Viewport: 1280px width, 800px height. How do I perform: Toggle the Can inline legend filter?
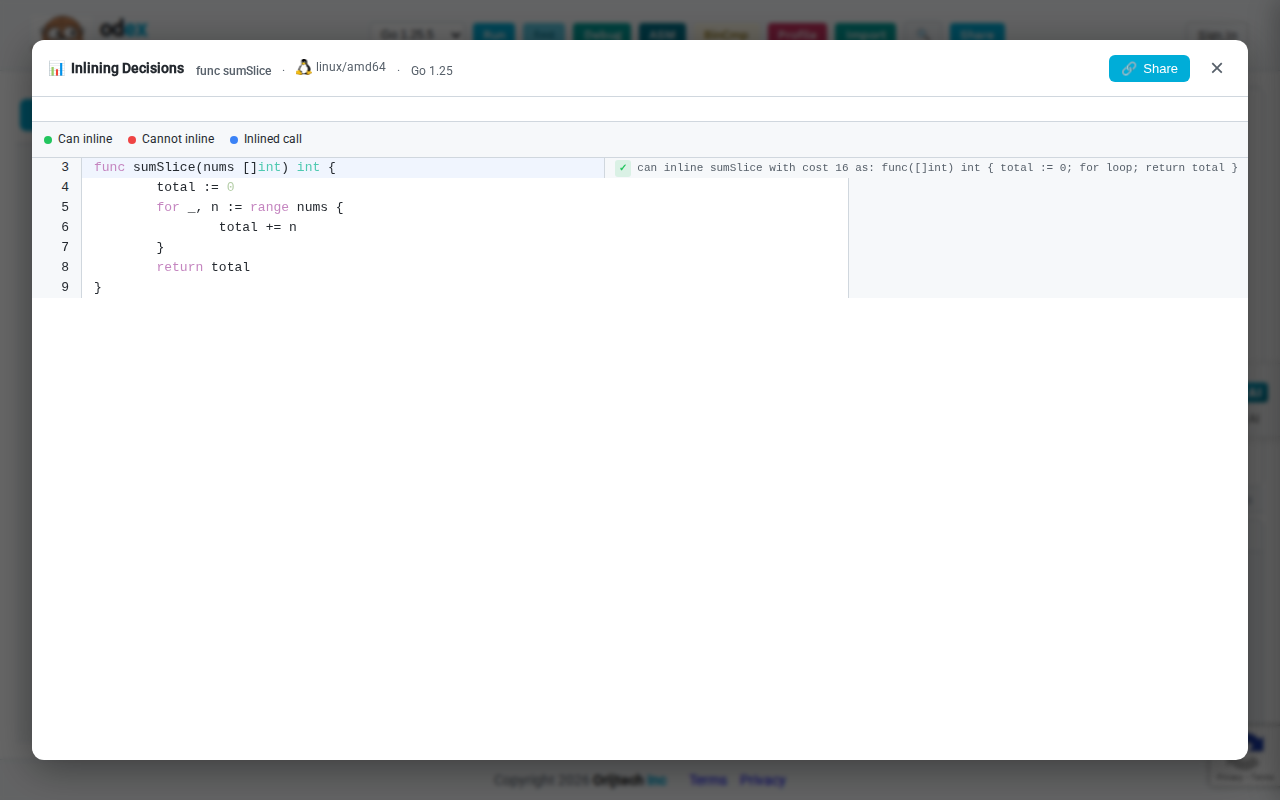point(78,139)
